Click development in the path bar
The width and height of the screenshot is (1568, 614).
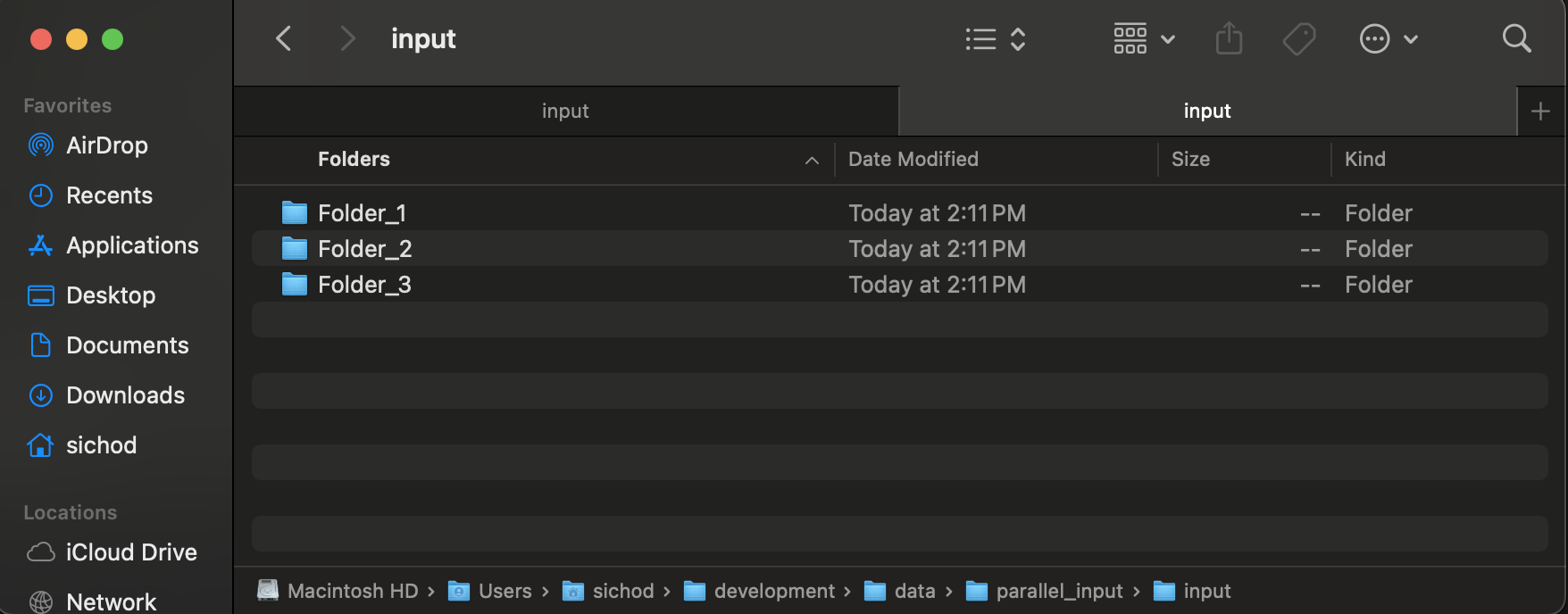(759, 591)
